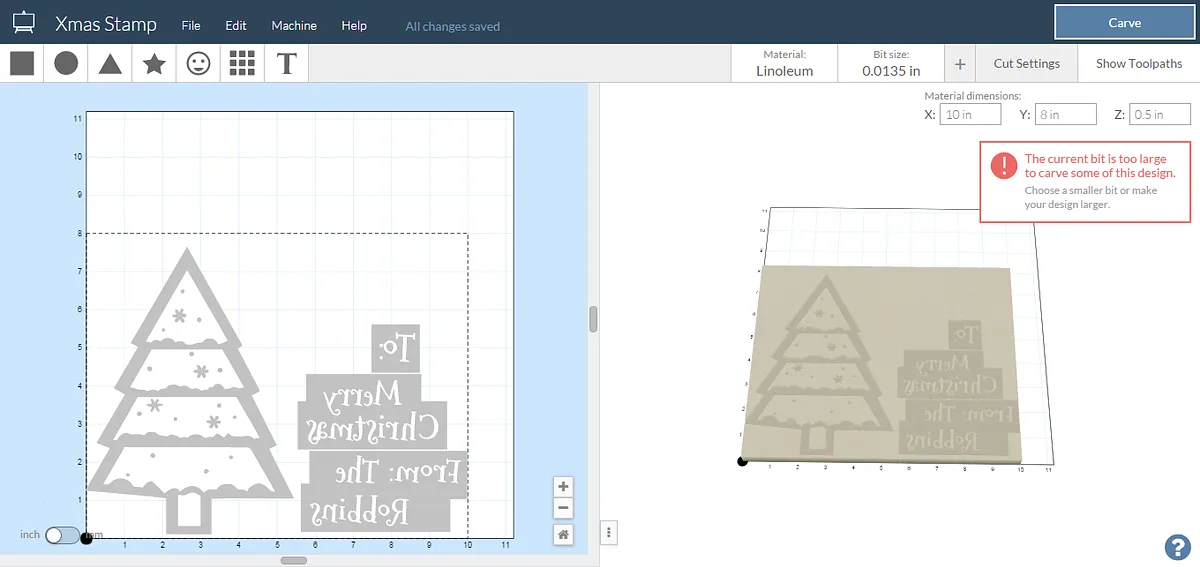Click the X material dimension field
This screenshot has height=567, width=1200.
(x=971, y=115)
